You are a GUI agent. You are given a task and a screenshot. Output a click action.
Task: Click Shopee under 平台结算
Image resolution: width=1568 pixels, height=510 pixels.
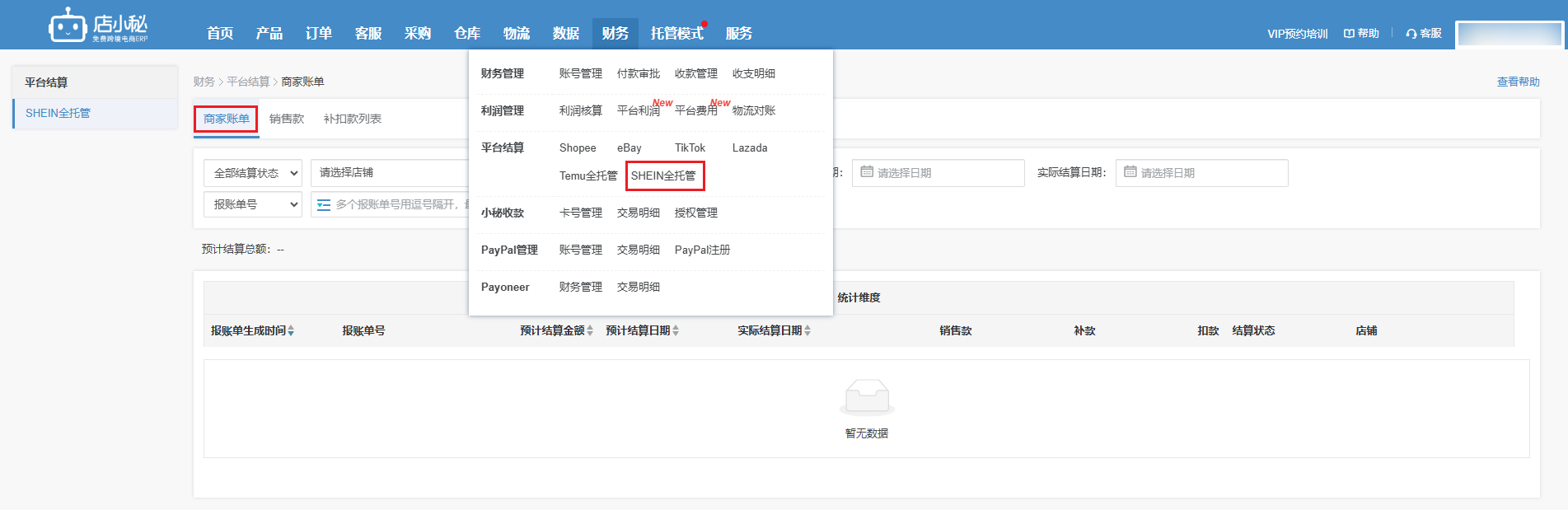click(578, 147)
